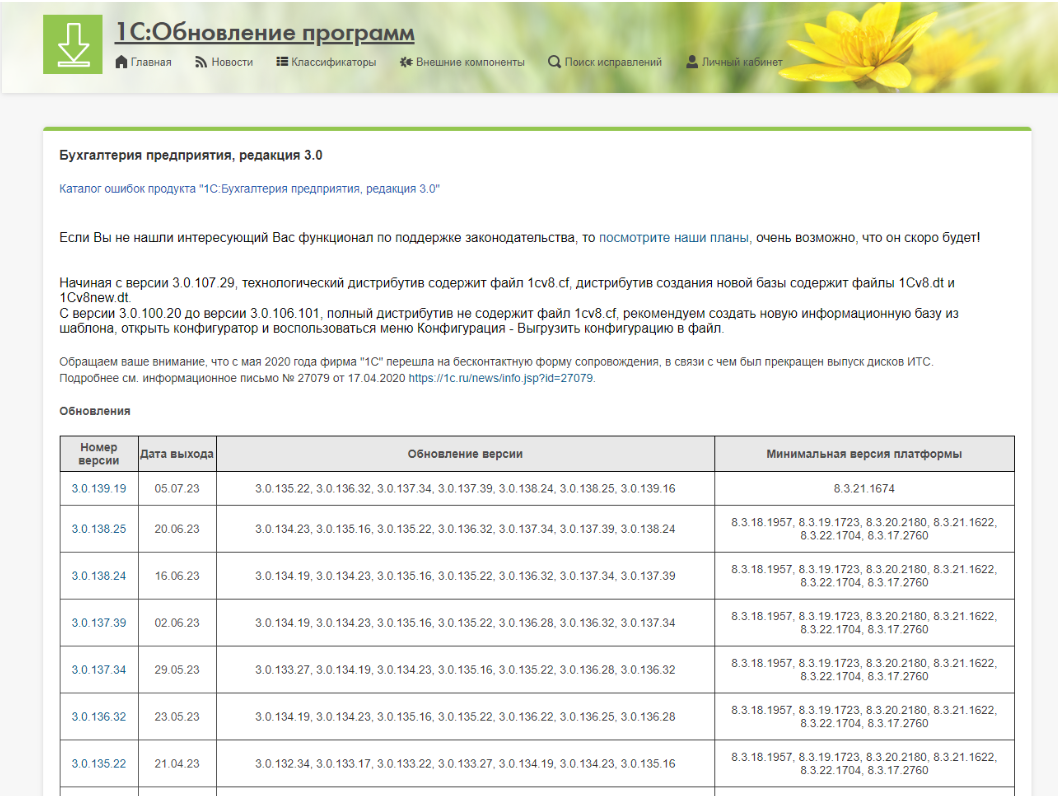Viewport: 1058px width, 796px height.
Task: Open the 1c.ru news info letter link
Action: (501, 378)
